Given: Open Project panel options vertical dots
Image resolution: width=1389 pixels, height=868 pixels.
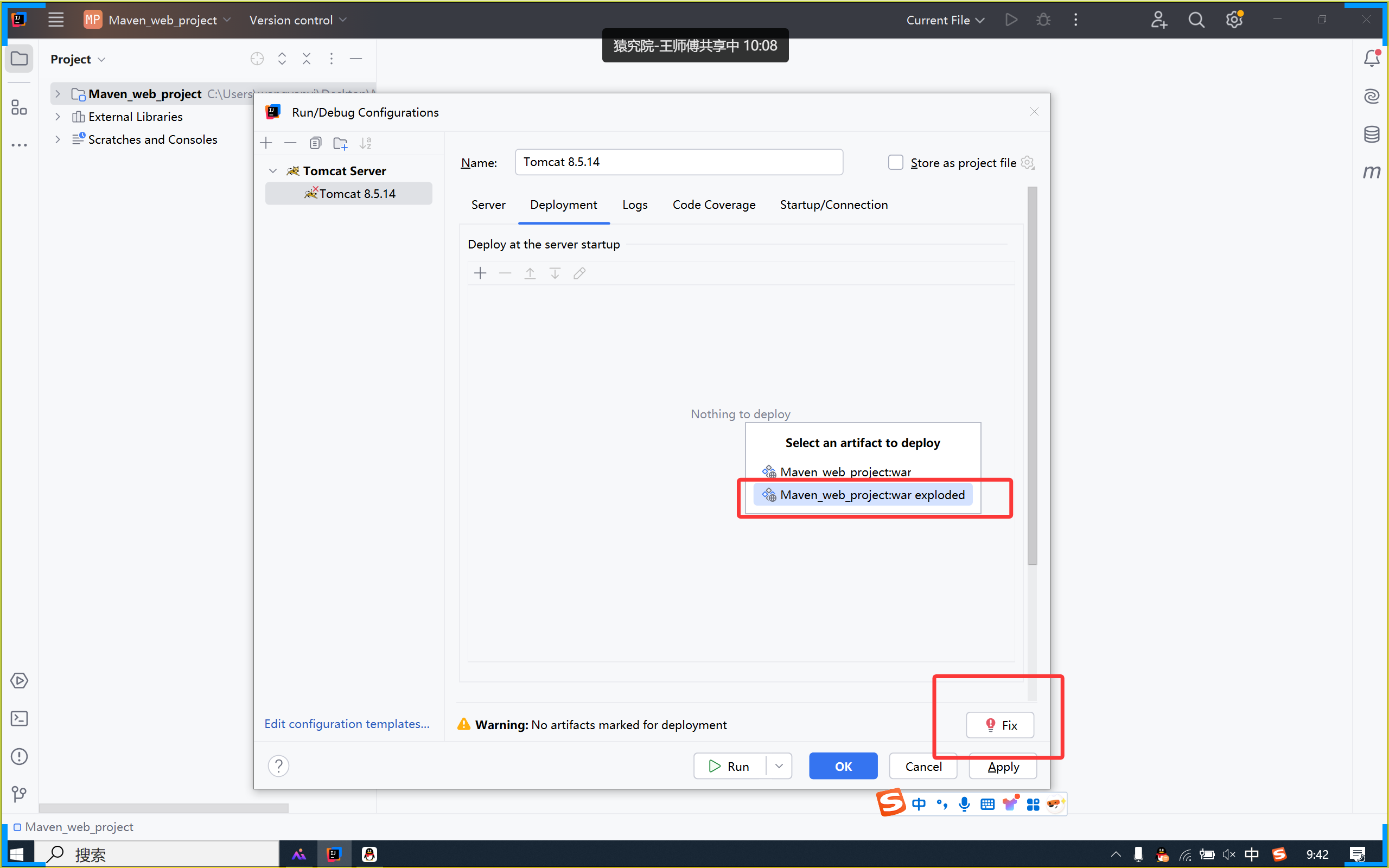Looking at the screenshot, I should pyautogui.click(x=331, y=59).
